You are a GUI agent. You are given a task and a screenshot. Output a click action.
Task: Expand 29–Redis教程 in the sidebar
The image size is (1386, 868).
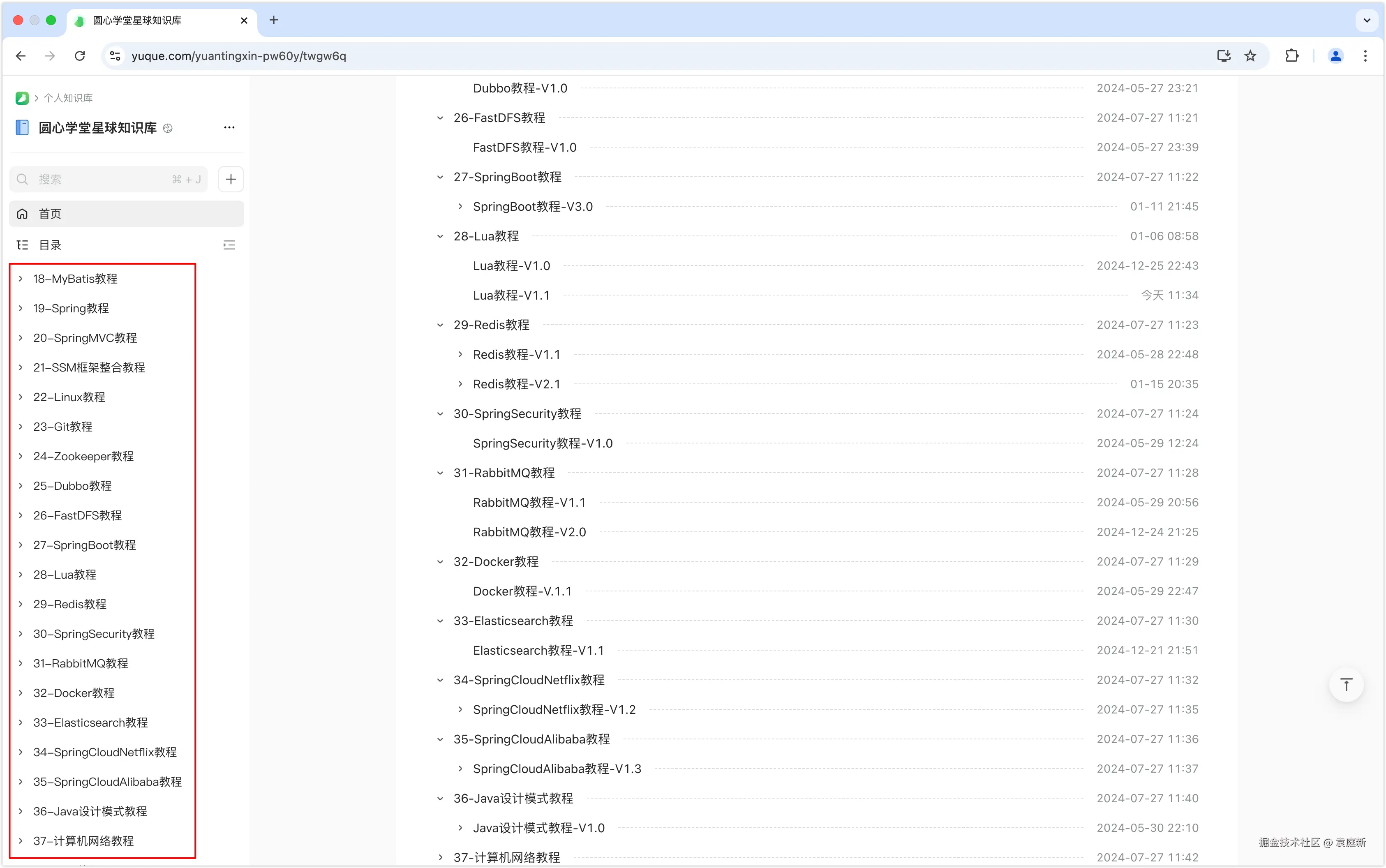[21, 604]
